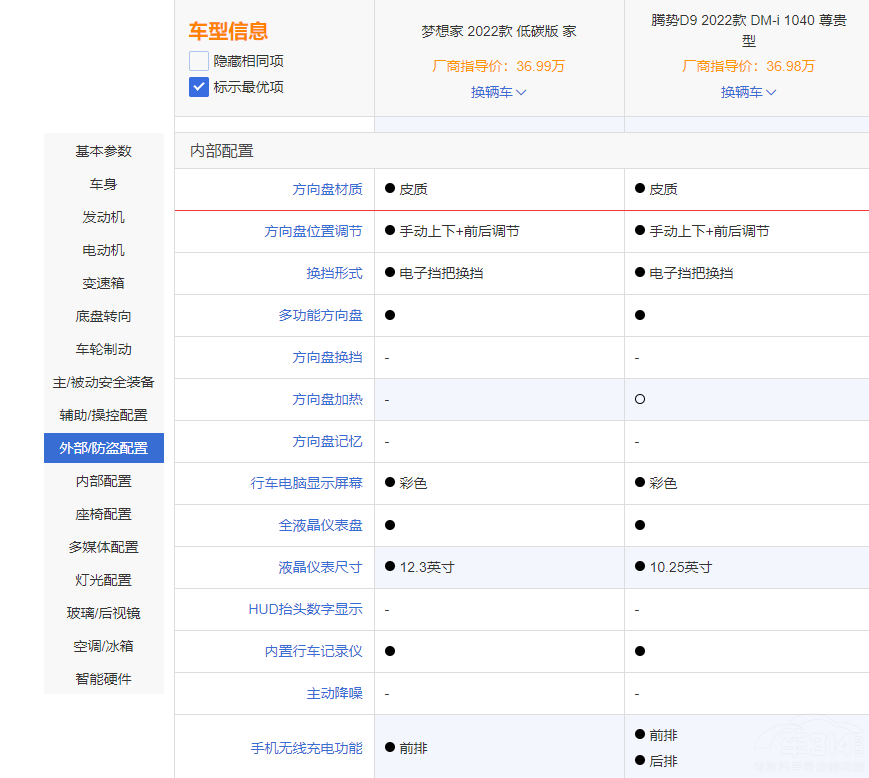Open 变速箱 sidebar item
Image resolution: width=869 pixels, height=778 pixels.
pos(104,283)
